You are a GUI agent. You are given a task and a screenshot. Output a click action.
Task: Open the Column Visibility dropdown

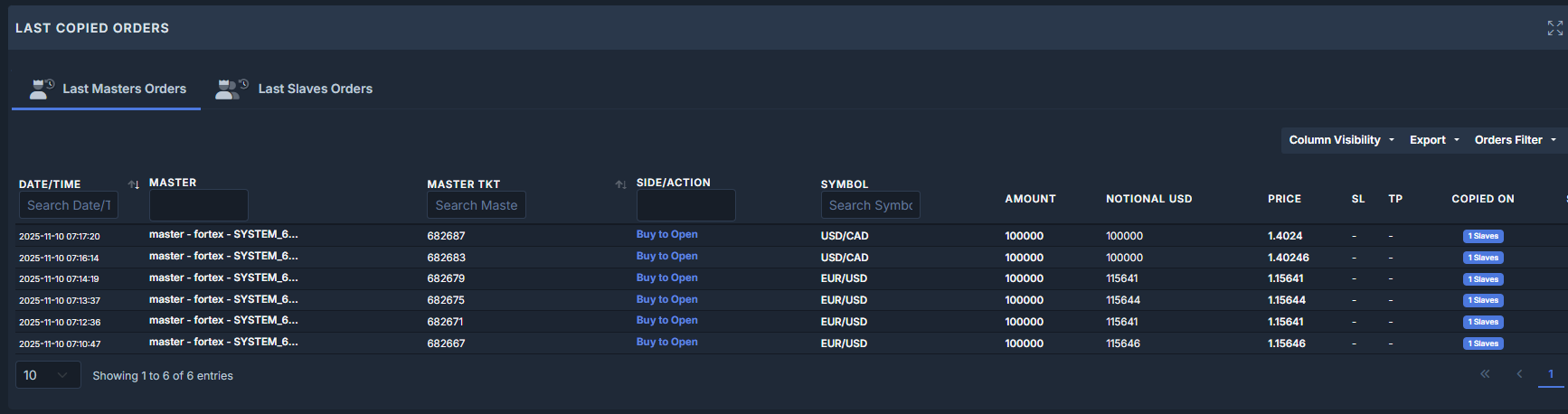tap(1341, 140)
